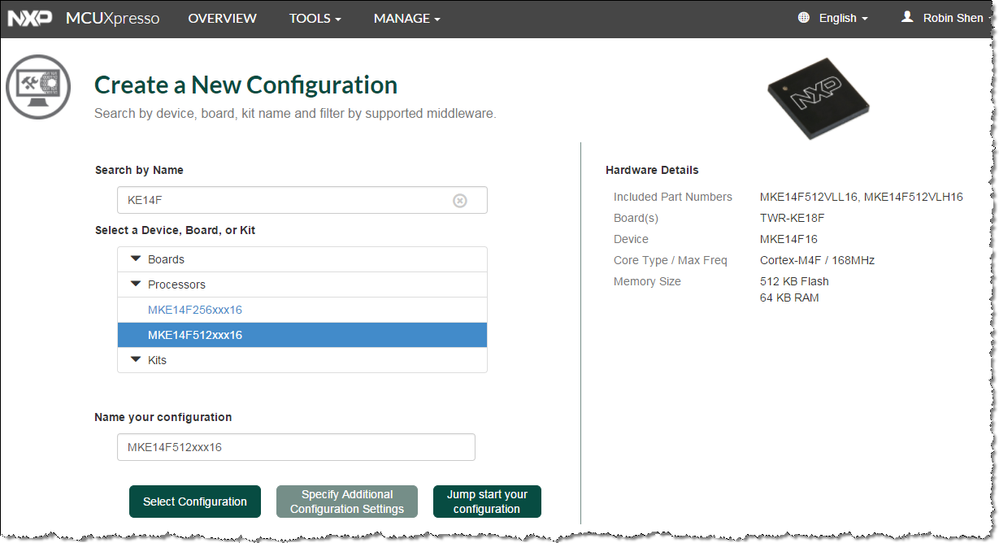Click the Cortex-M4F / 168MHz value

coord(817,260)
